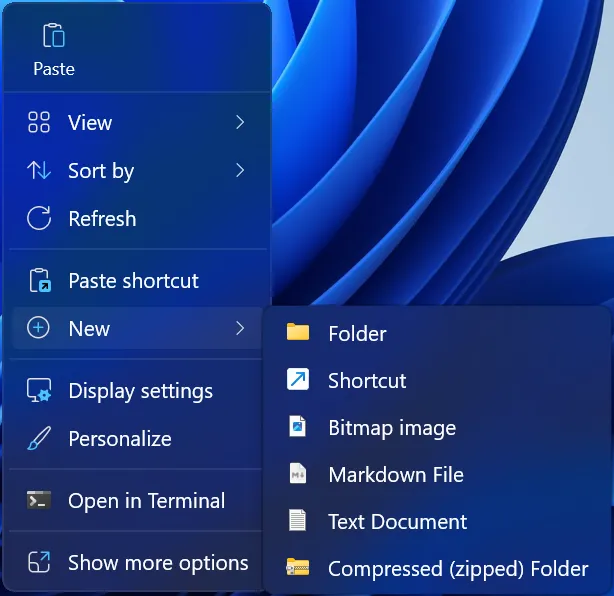
Task: Expand the chevron next to Sort by
Action: tap(240, 171)
